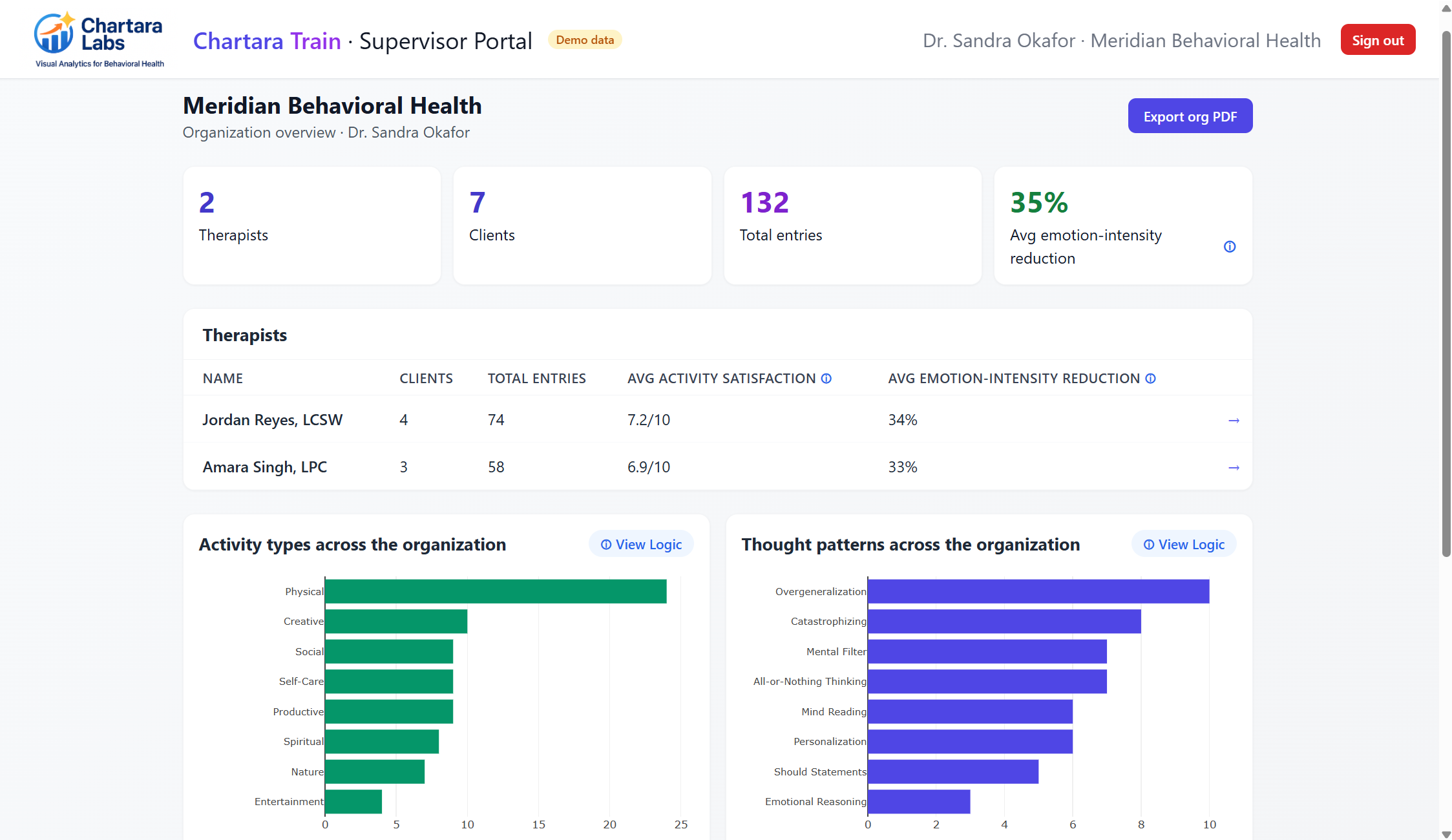Viewport: 1452px width, 840px height.
Task: Click the TOTAL ENTRIES column header
Action: [x=536, y=379]
